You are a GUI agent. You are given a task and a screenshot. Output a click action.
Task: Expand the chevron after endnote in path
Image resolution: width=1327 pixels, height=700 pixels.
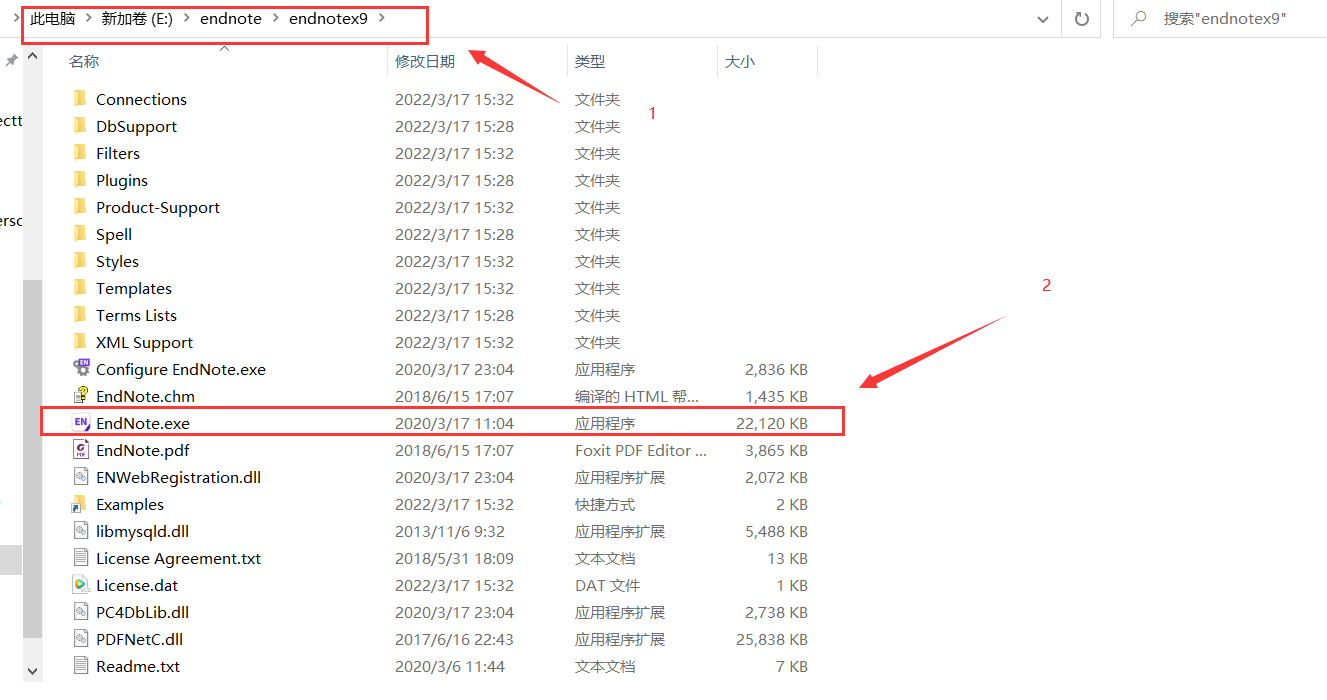point(275,19)
